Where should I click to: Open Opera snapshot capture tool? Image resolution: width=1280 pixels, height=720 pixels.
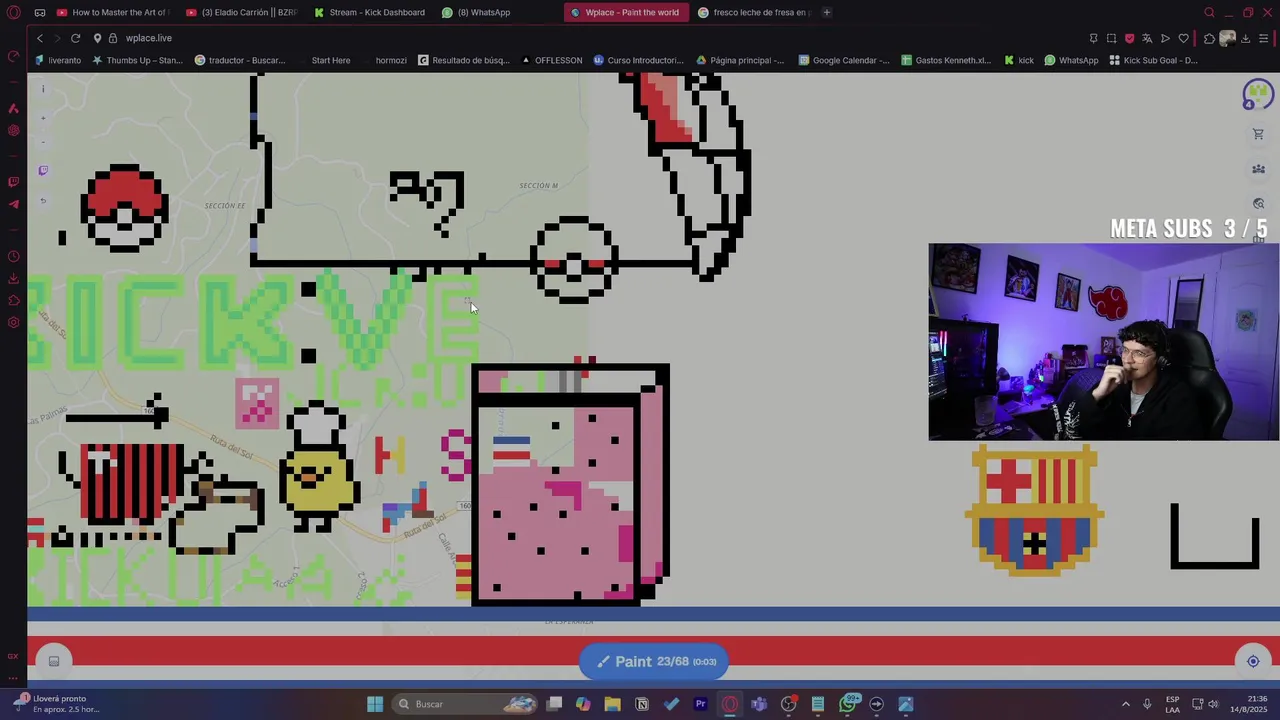pyautogui.click(x=1111, y=38)
